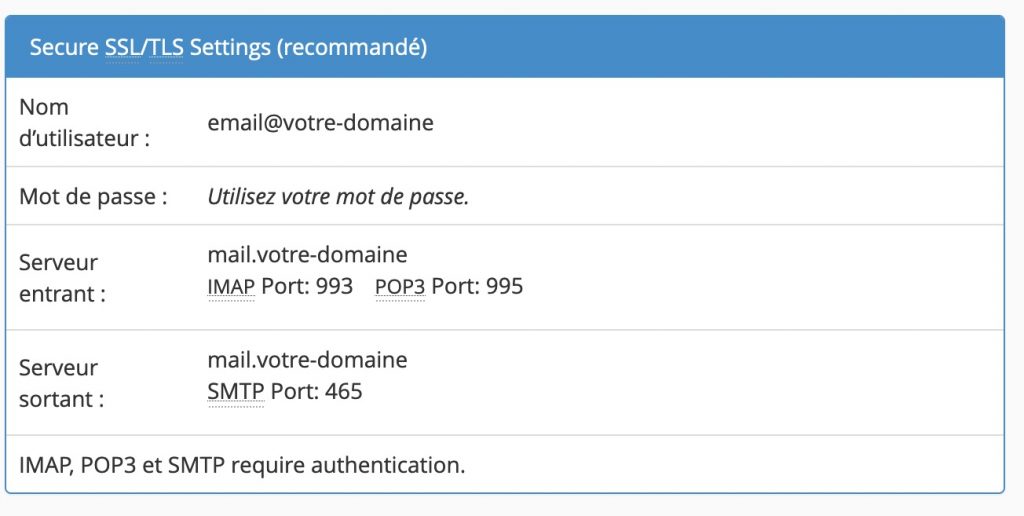Click the incoming server mail.votre-domaine text
Viewport: 1024px width, 516px height.
pyautogui.click(x=308, y=254)
